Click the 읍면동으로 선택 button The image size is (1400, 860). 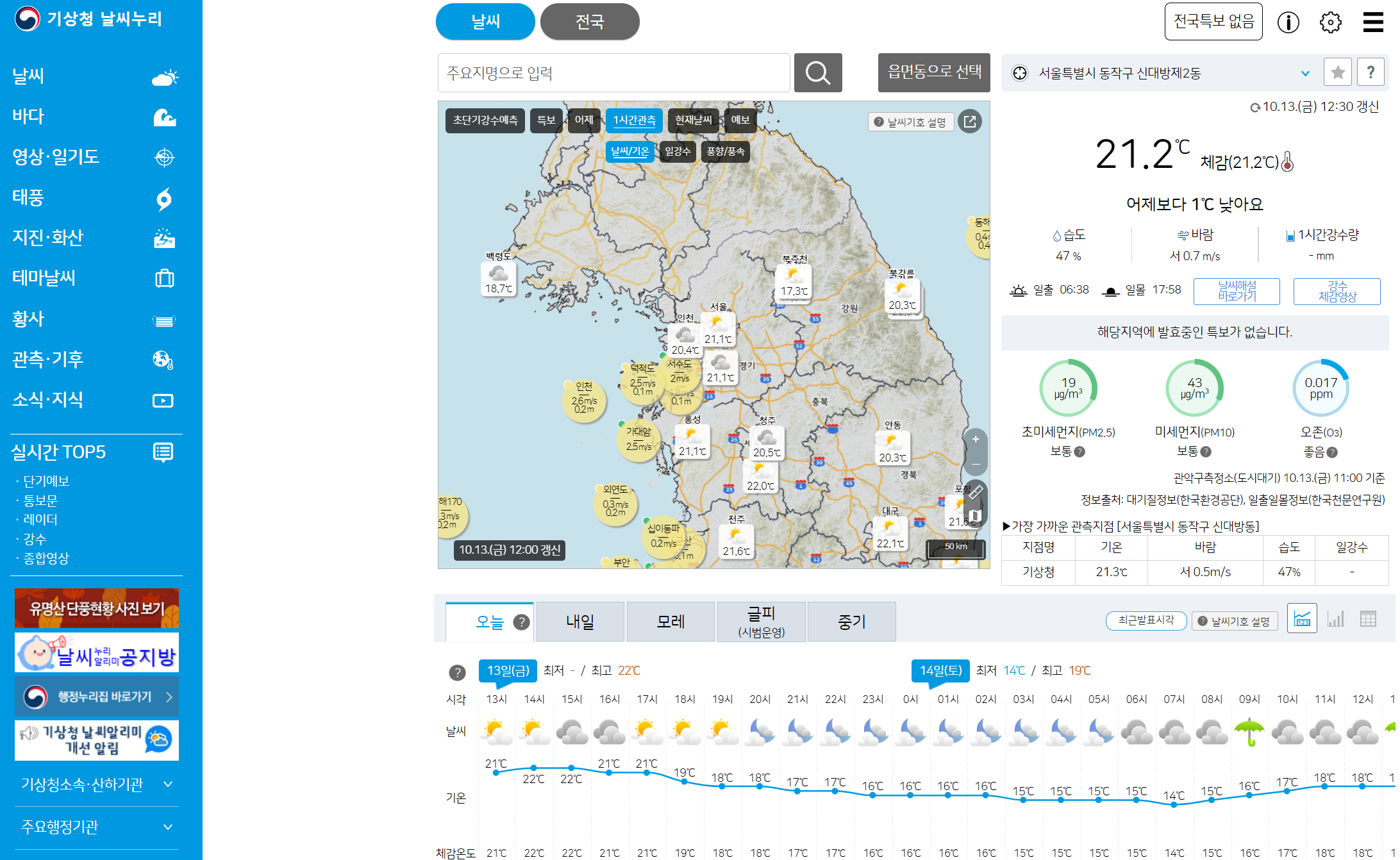(x=933, y=72)
